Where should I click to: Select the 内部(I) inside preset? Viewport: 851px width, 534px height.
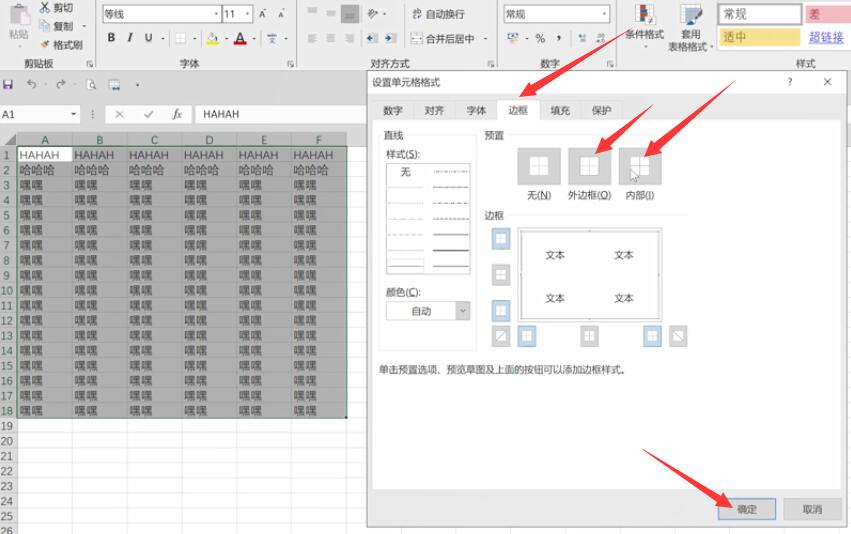tap(640, 166)
